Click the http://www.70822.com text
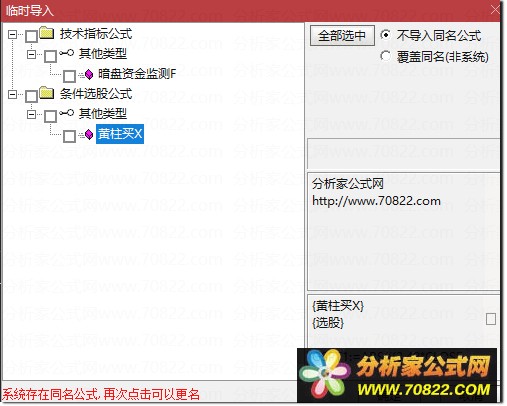This screenshot has width=507, height=406. click(x=376, y=201)
